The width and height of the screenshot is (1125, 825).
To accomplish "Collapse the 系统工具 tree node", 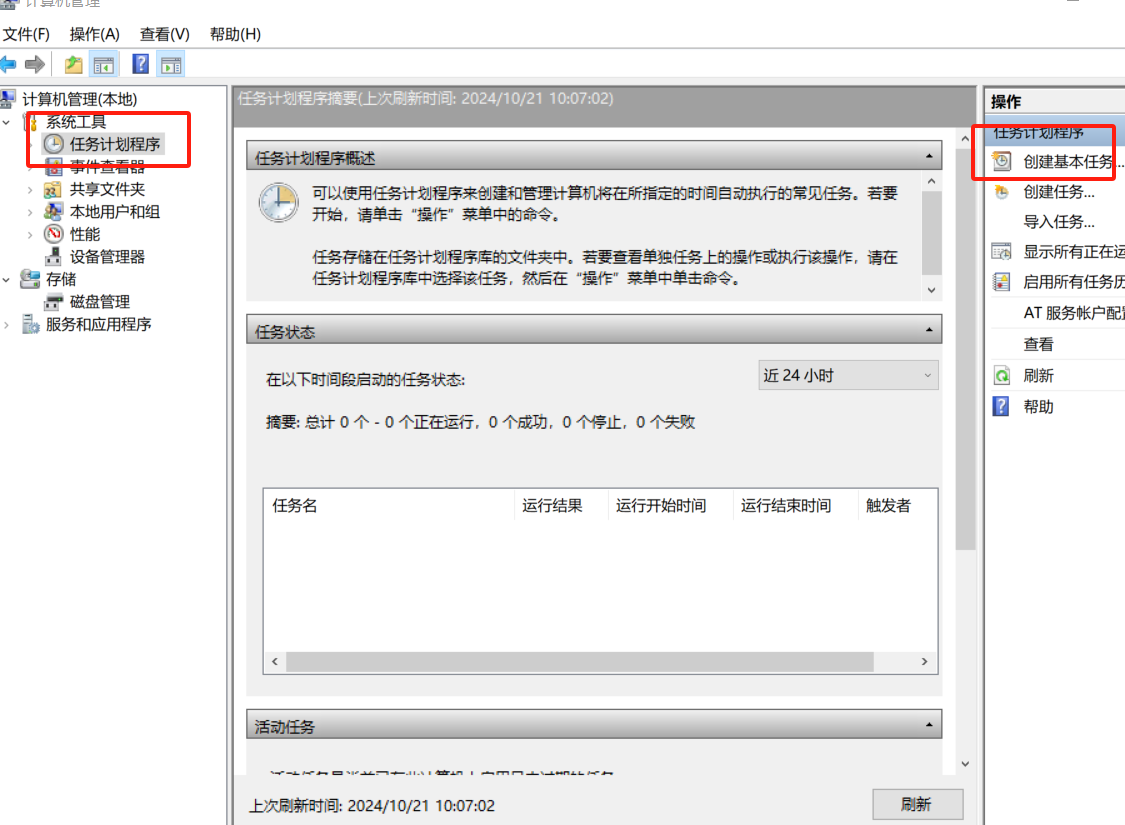I will tap(6, 123).
